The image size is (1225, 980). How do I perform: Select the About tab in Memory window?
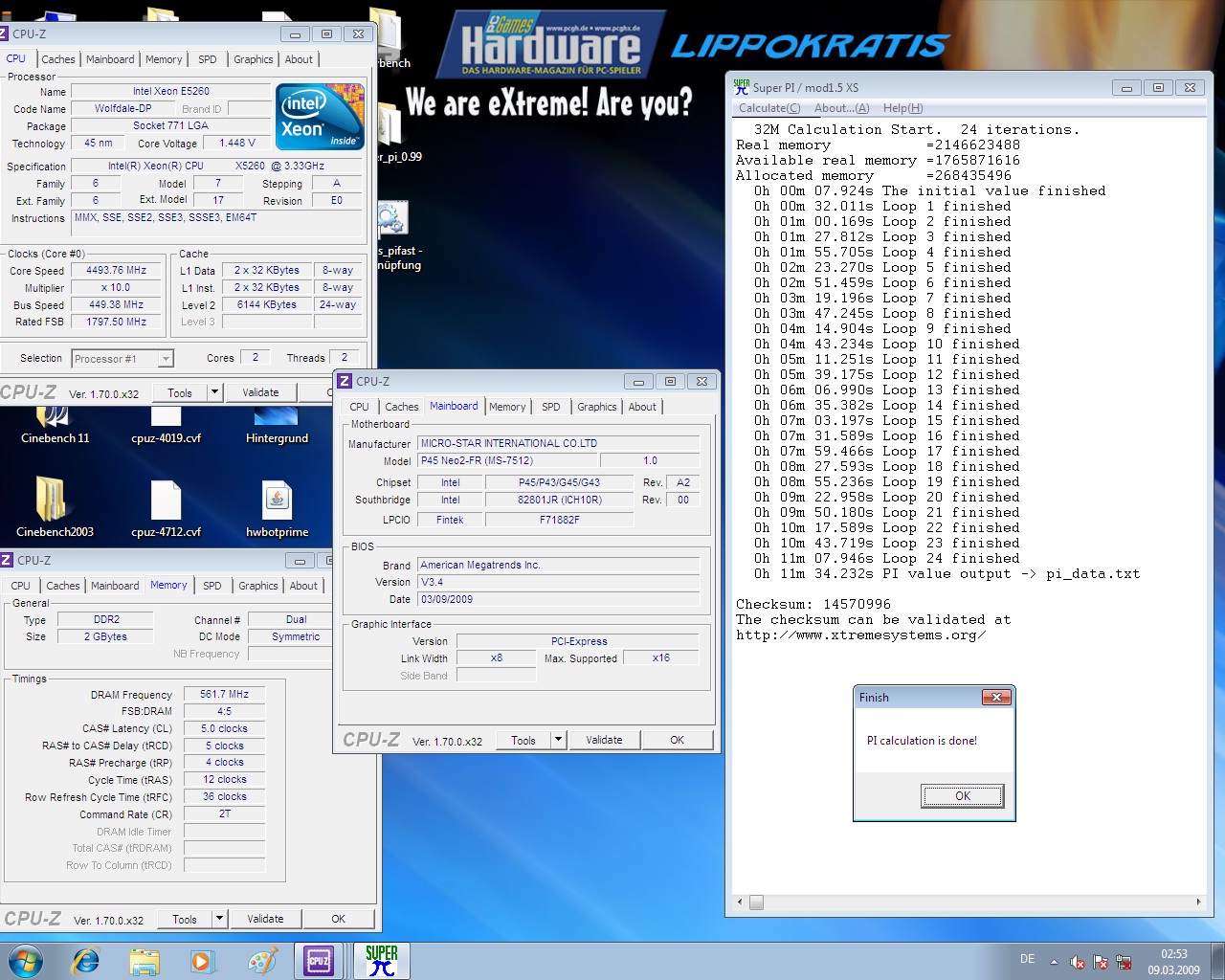click(x=303, y=586)
